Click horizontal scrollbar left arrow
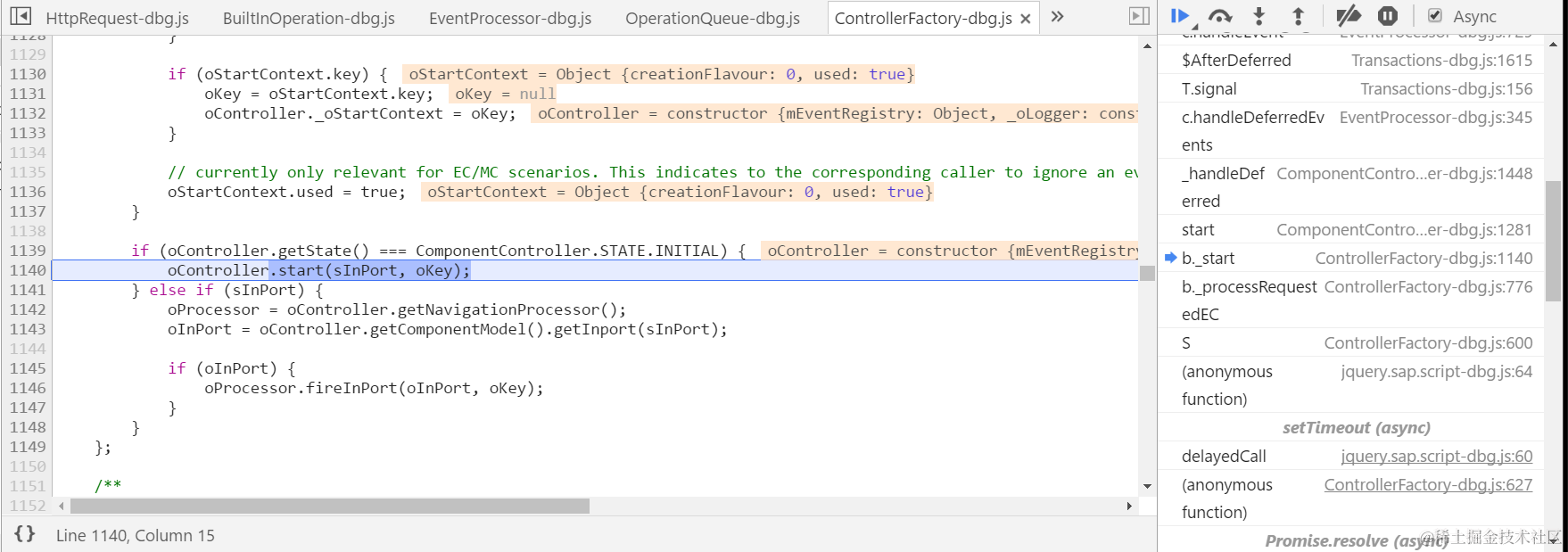The width and height of the screenshot is (1568, 552). coord(62,506)
